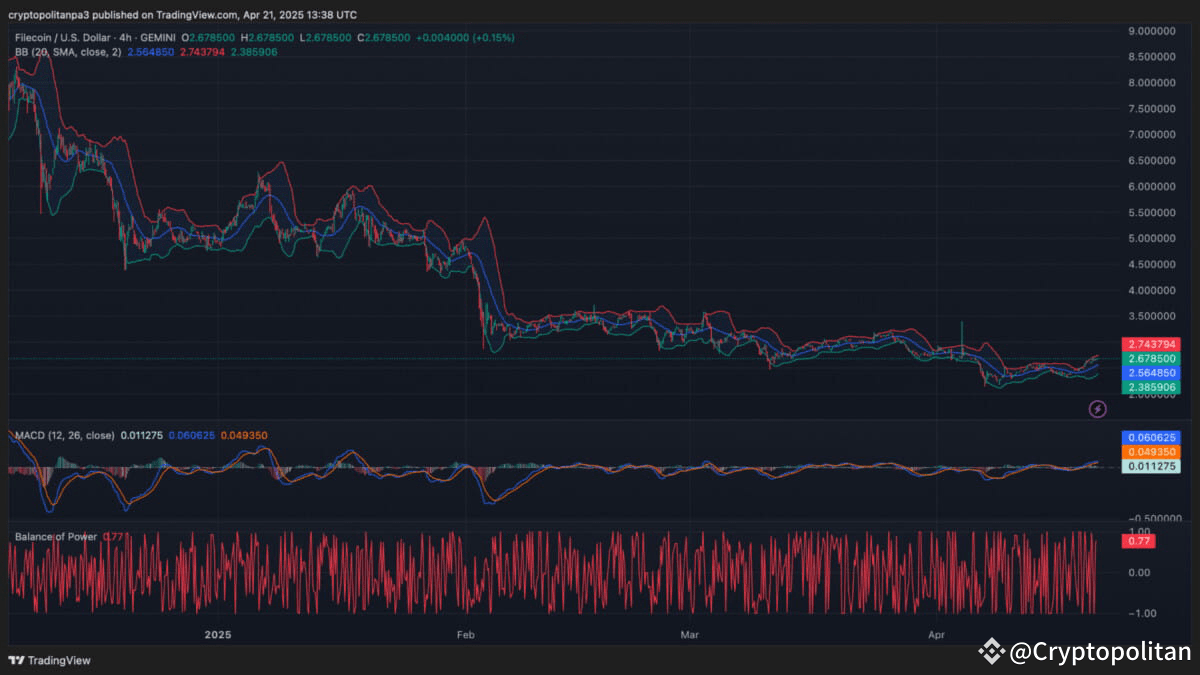The height and width of the screenshot is (675, 1200).
Task: Click 0.011275 tag on MACD axis
Action: tap(1152, 466)
